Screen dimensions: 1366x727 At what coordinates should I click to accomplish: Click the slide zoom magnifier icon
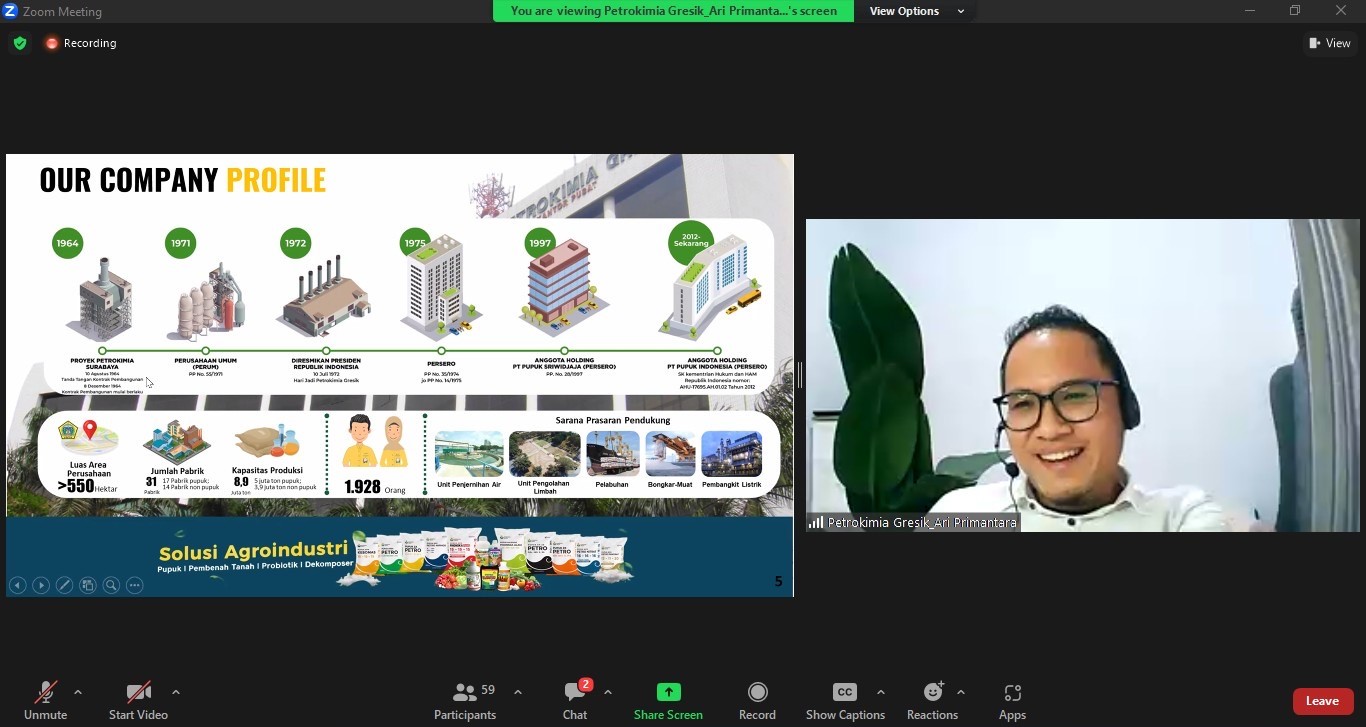click(111, 585)
